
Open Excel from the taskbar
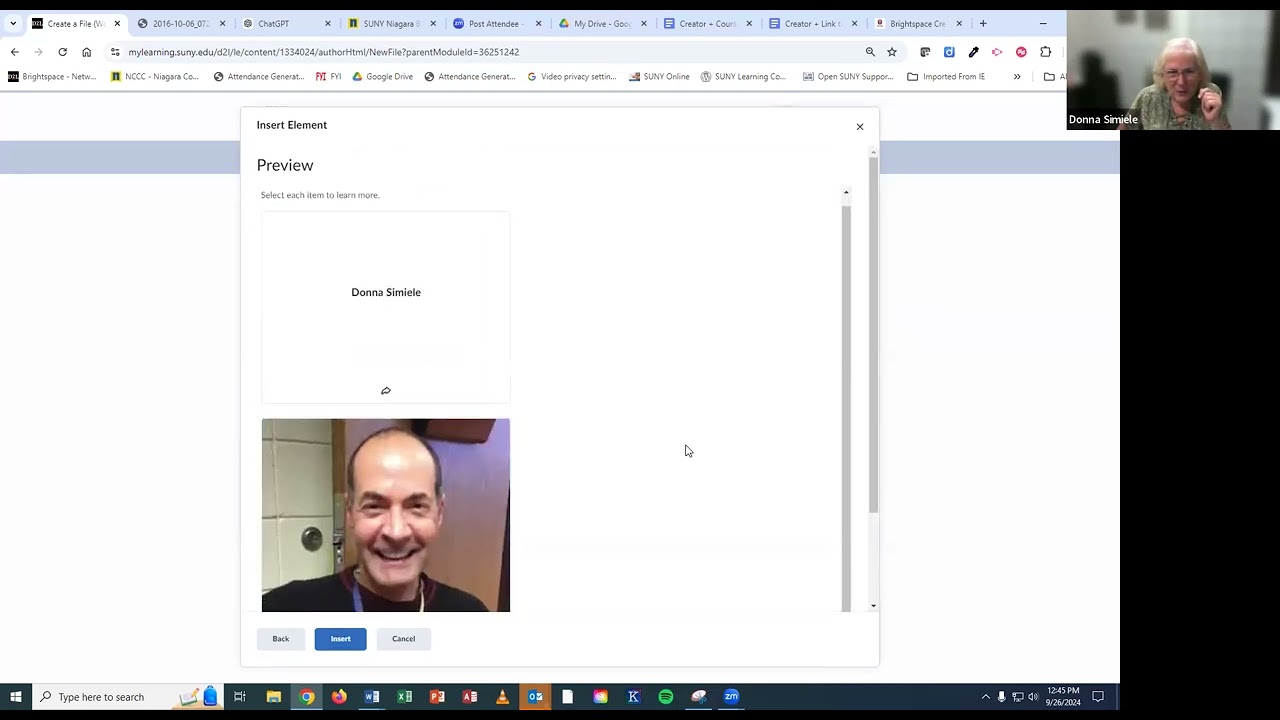(405, 697)
